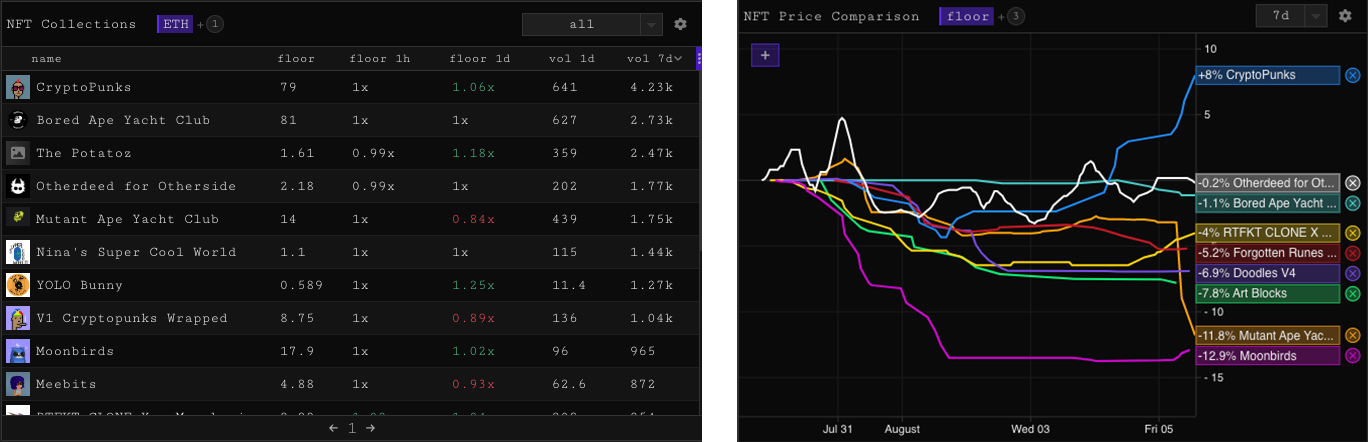This screenshot has height=442, width=1368.
Task: Click YOLO Bunny floor 1d value 1.25x
Action: [473, 286]
